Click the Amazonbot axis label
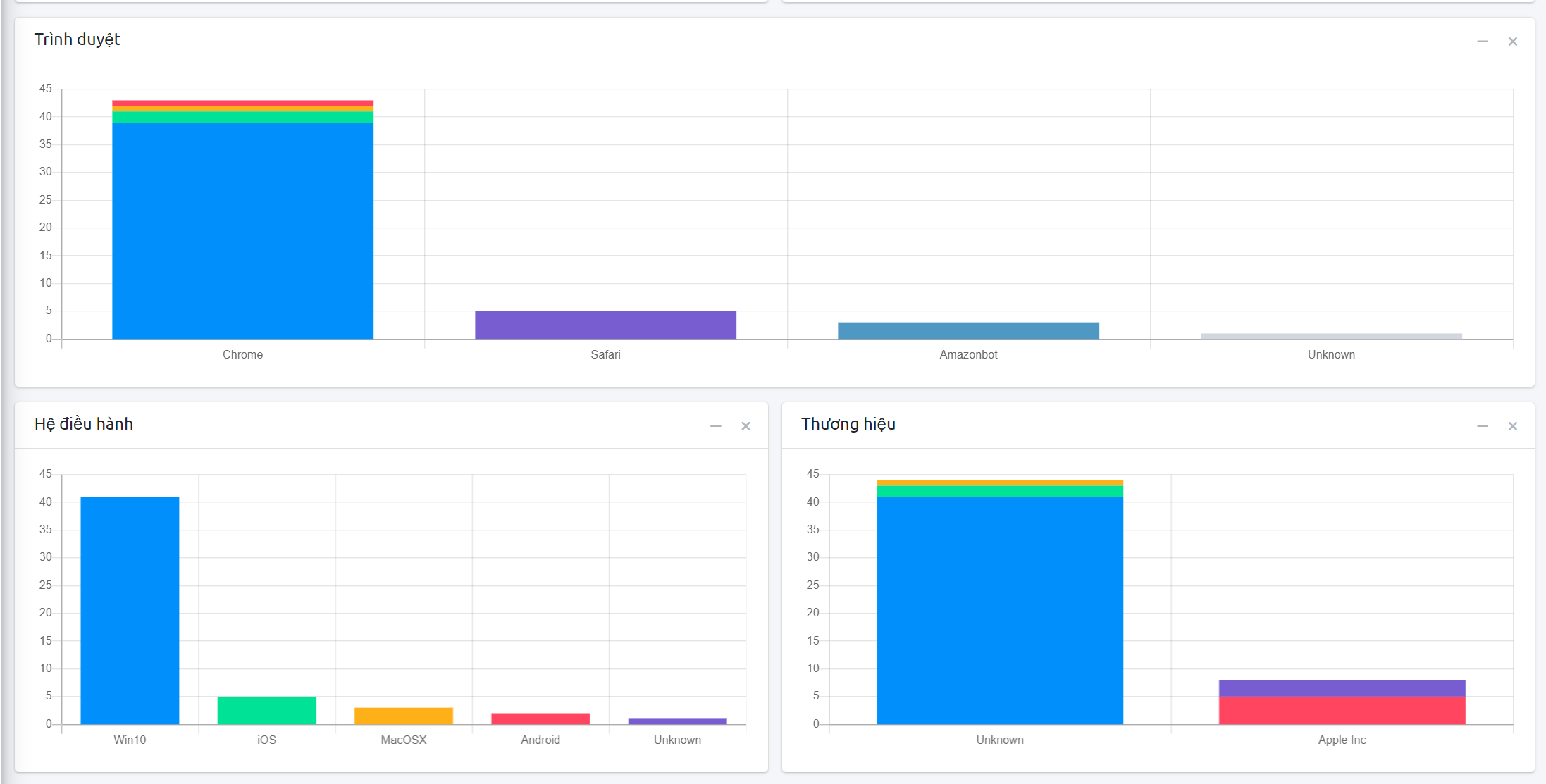Viewport: 1546px width, 784px height. tap(968, 354)
